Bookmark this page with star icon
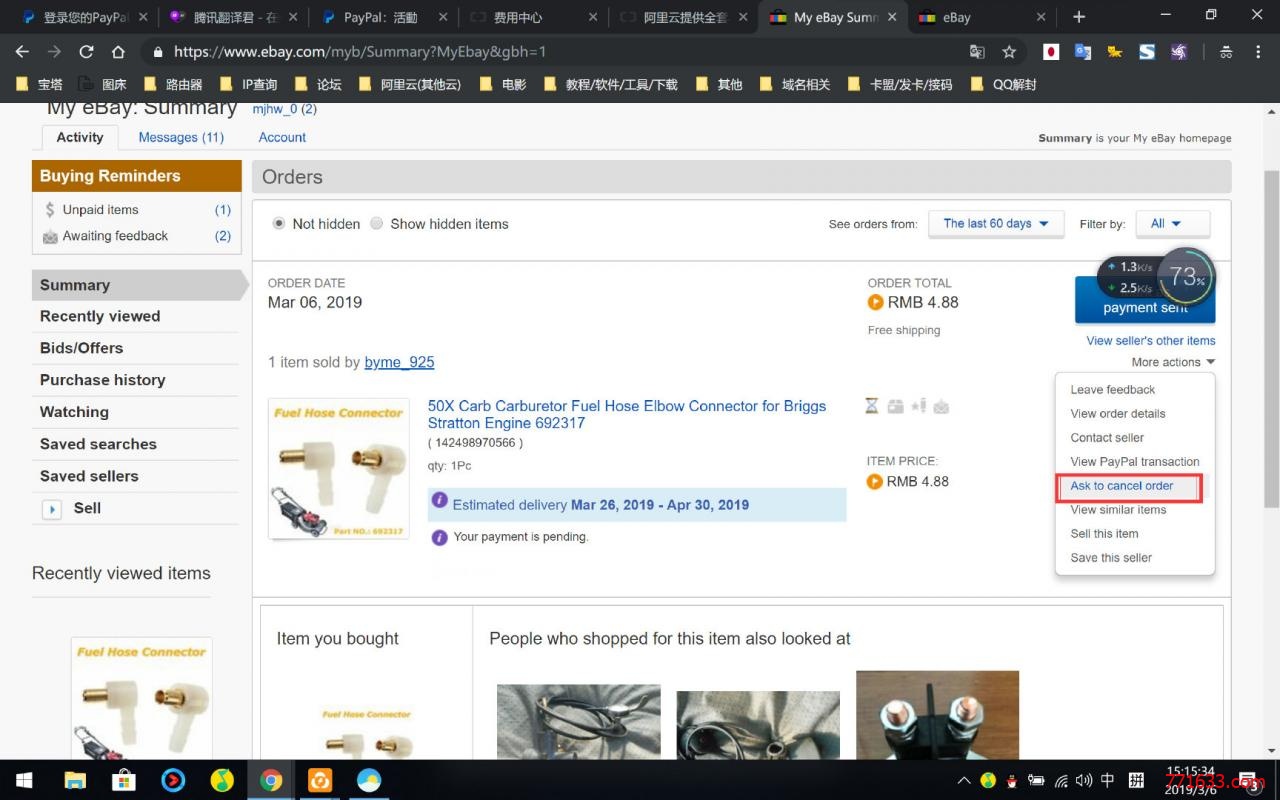 [x=1009, y=52]
